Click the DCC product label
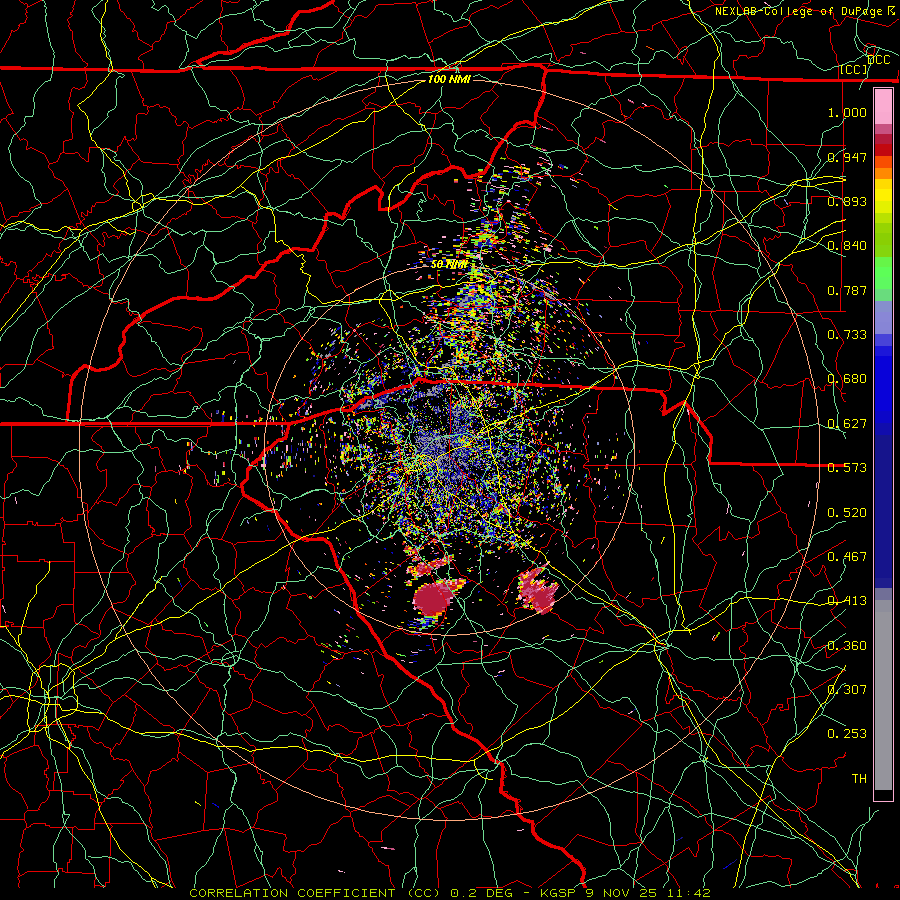 pyautogui.click(x=879, y=60)
